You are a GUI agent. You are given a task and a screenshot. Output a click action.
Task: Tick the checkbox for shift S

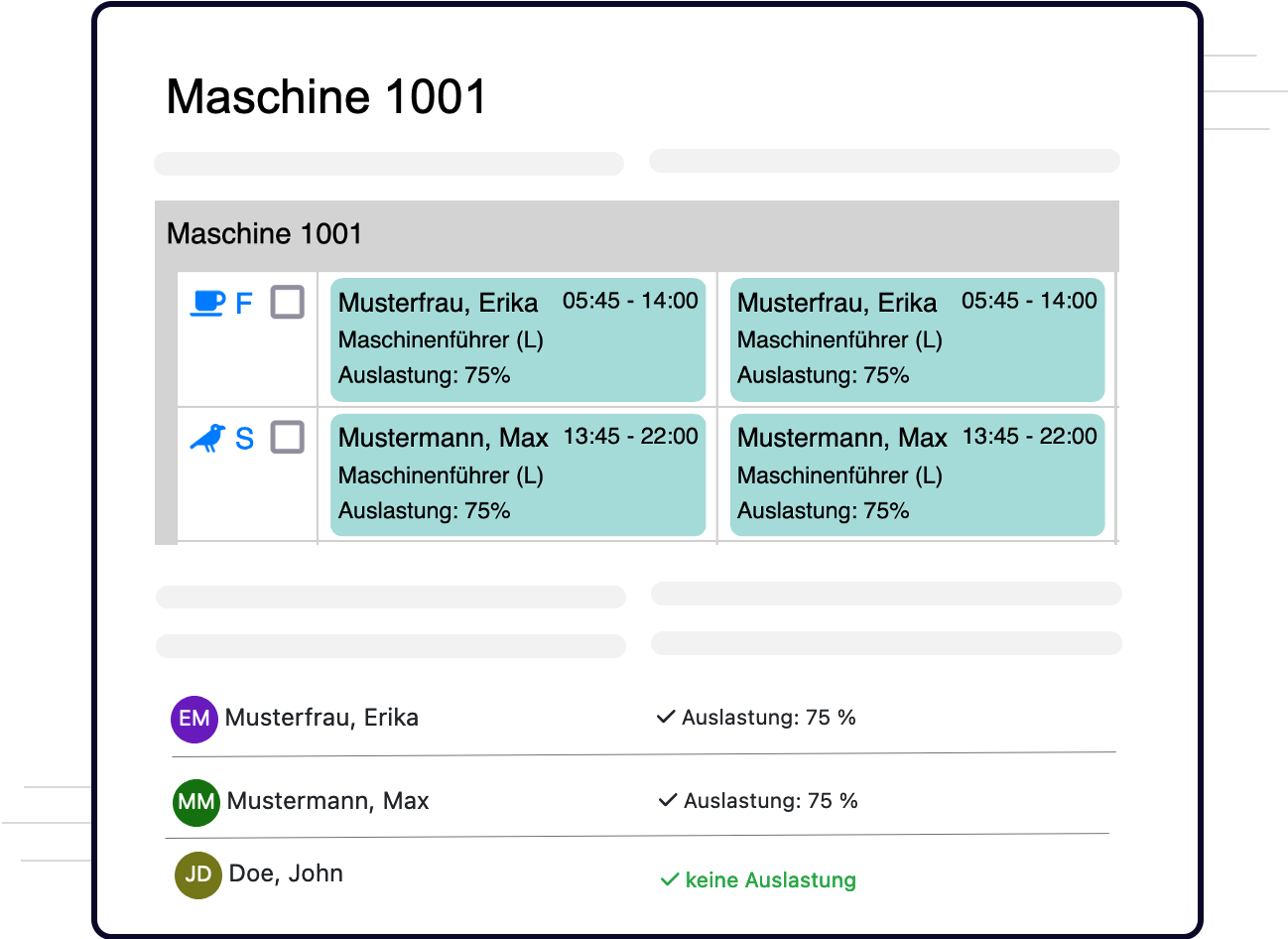point(288,438)
